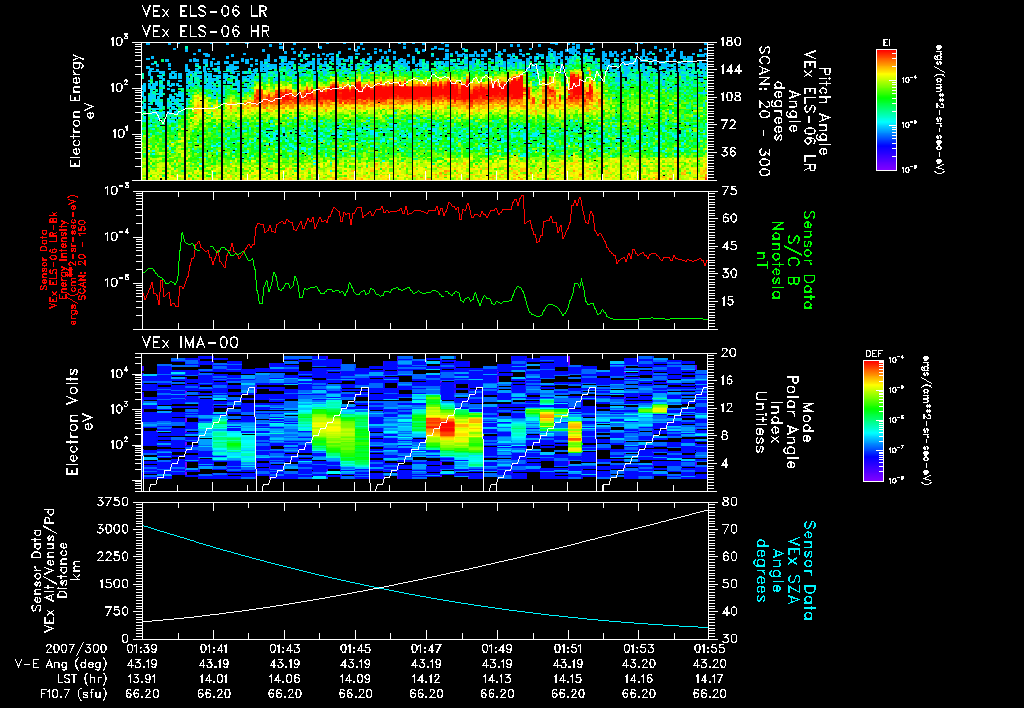Click the 01:43 time tick label
Screen dimensions: 1024x708
click(x=285, y=649)
